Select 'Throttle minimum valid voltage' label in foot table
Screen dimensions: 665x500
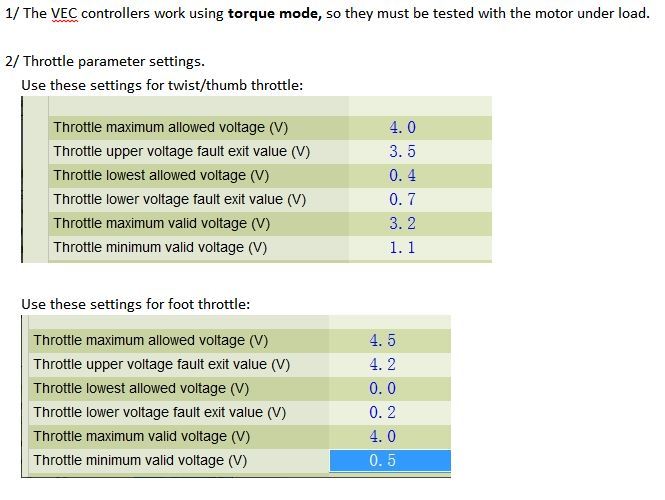coord(140,461)
